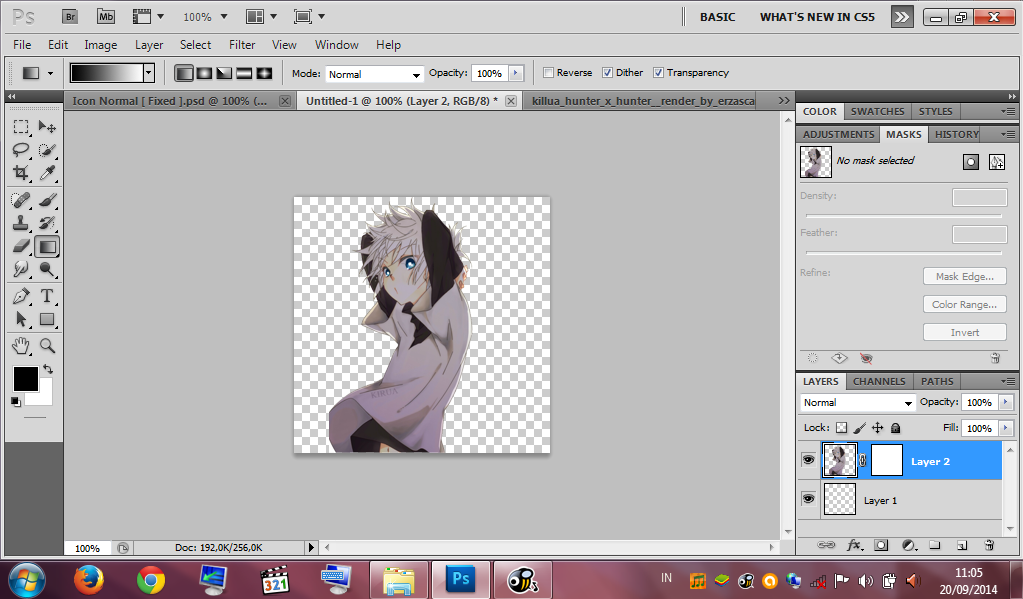
Task: Select the Horizontal Type tool
Action: (48, 296)
